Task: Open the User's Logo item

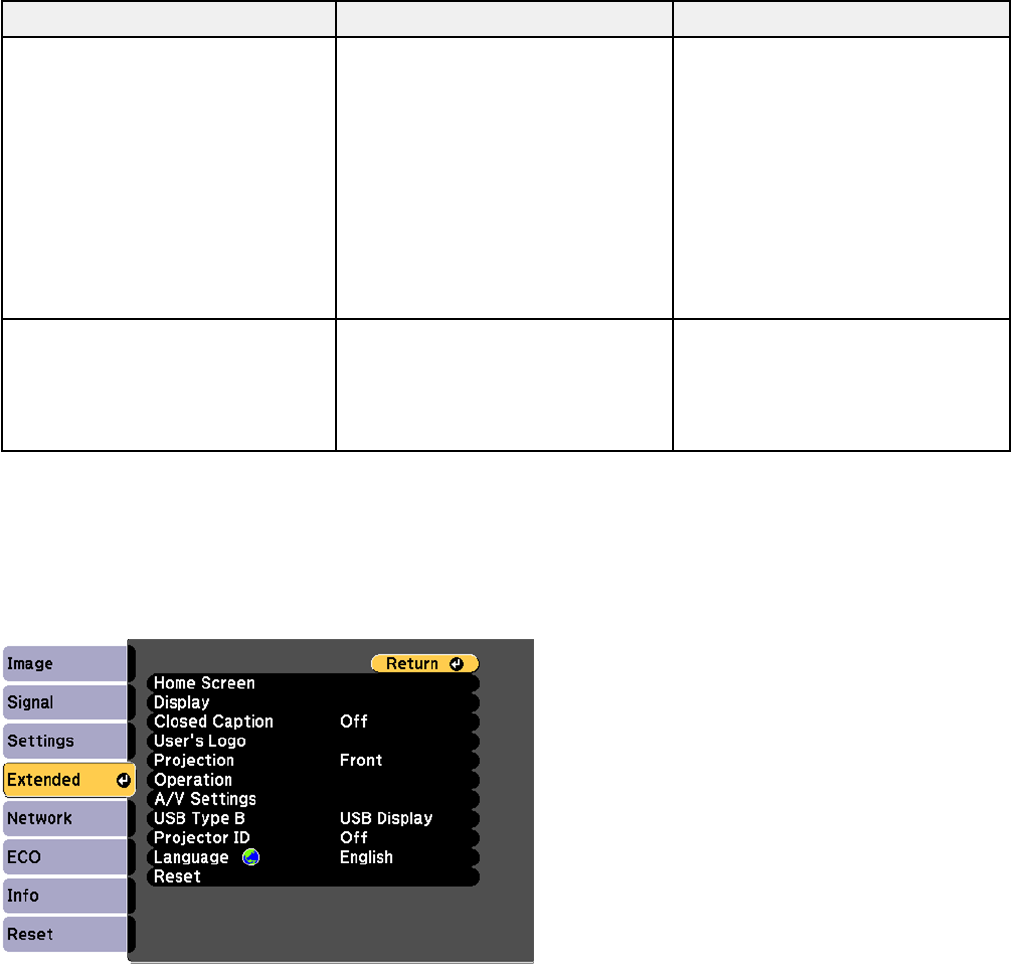Action: pos(313,741)
